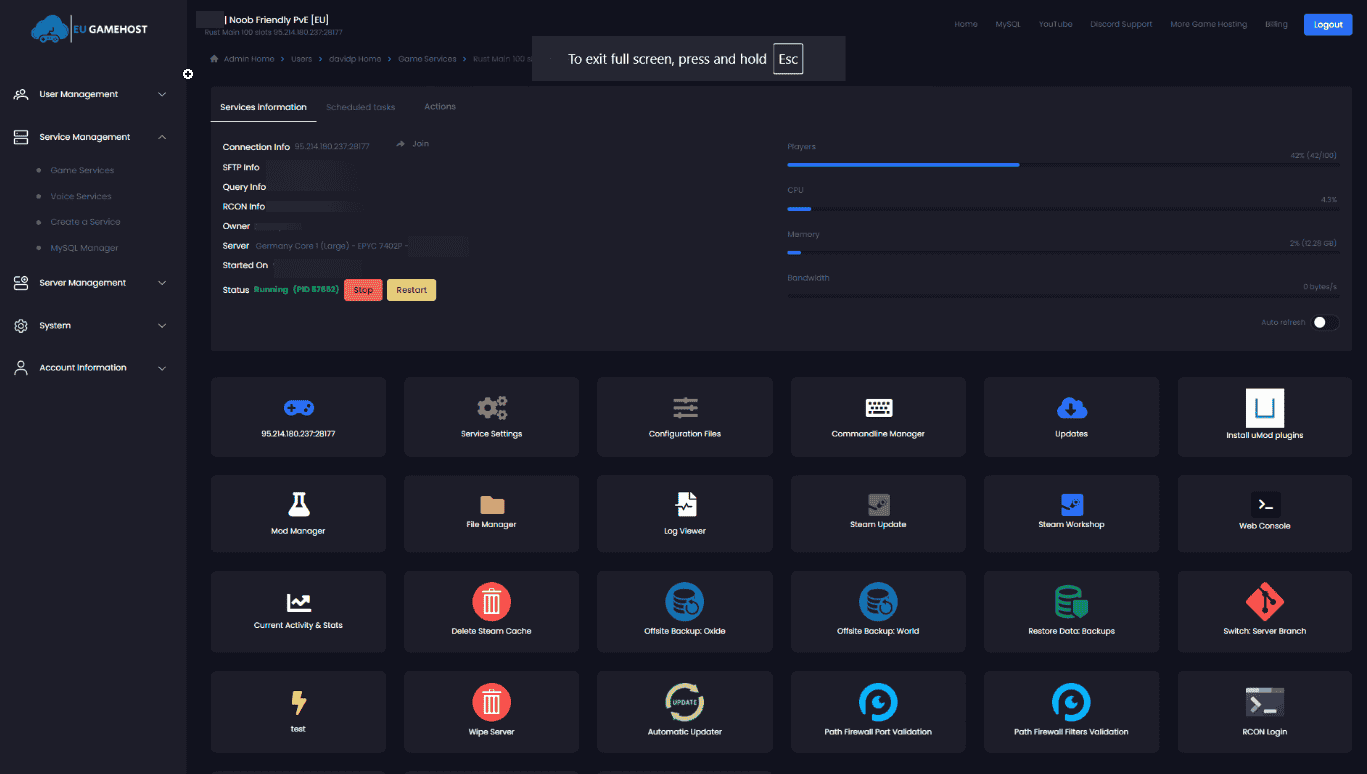Switch to Scheduled tasks tab
Screen dimensions: 1367x774
point(361,107)
